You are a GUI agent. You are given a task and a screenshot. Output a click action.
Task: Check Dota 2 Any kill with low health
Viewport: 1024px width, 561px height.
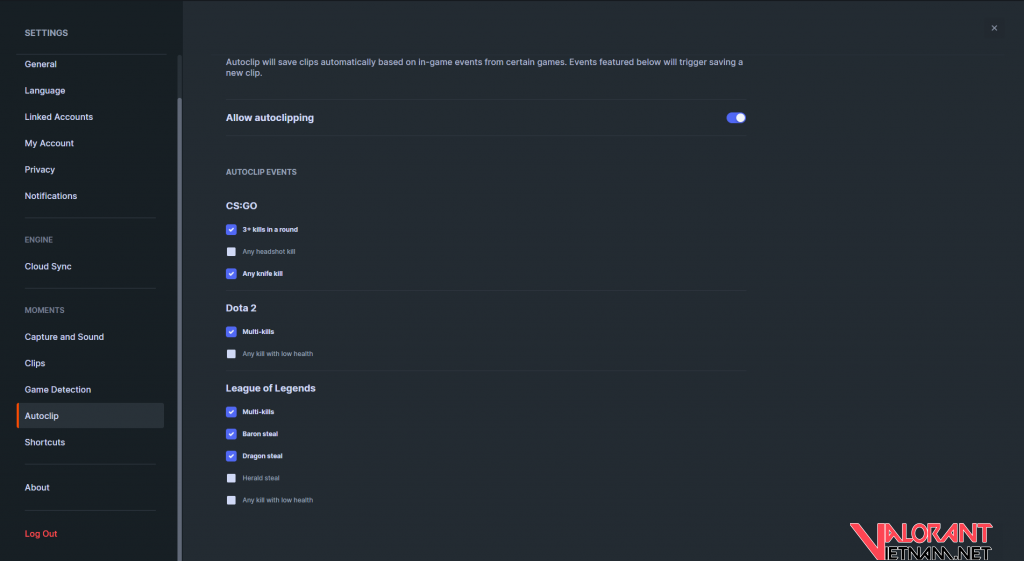[x=231, y=354]
